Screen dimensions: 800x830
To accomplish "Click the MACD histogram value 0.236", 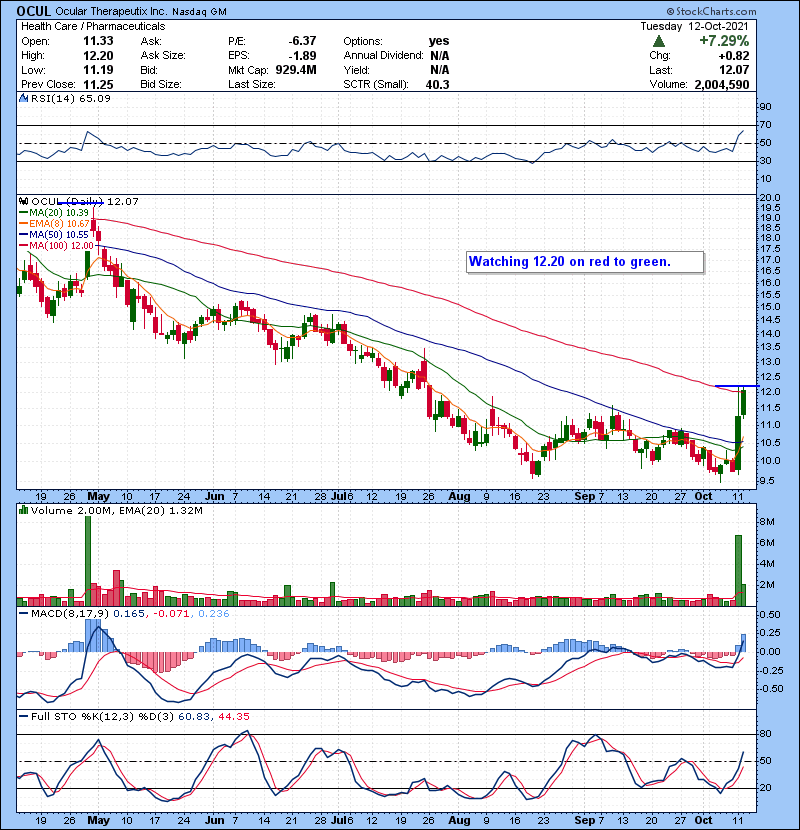I will (214, 614).
